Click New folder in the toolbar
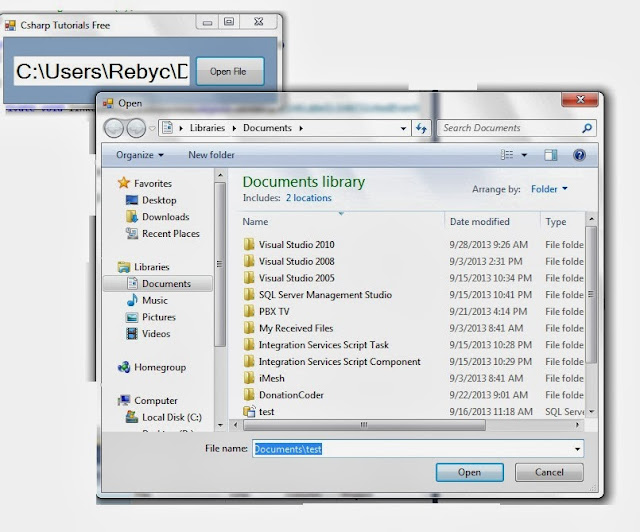Screen dimensions: 640x532 pos(211,155)
